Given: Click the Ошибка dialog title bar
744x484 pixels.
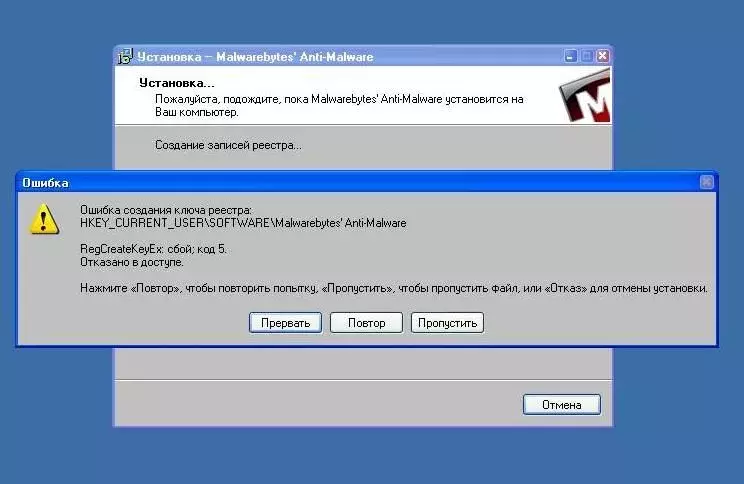Looking at the screenshot, I should [x=366, y=183].
